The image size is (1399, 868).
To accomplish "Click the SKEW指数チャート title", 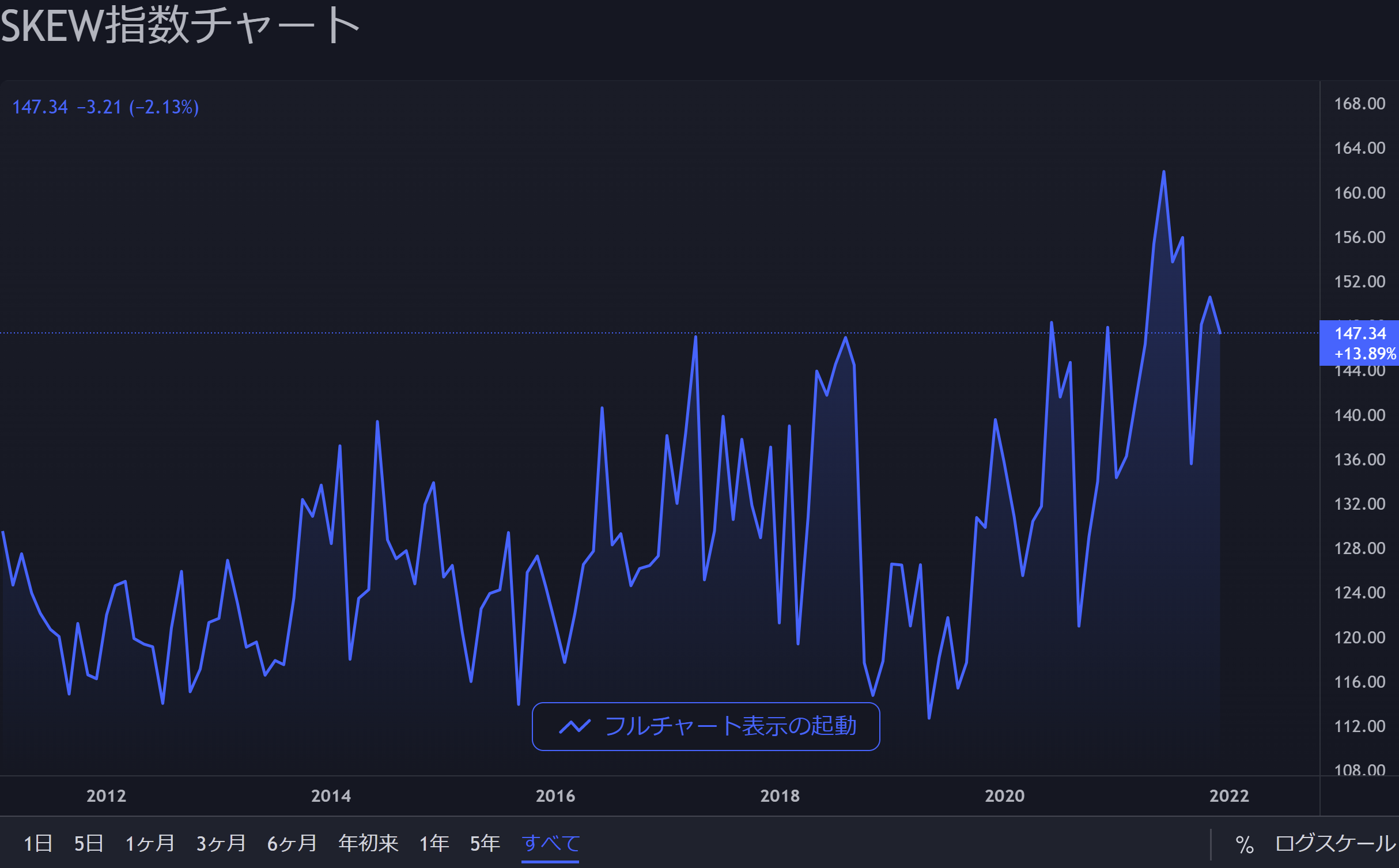I will point(180,25).
